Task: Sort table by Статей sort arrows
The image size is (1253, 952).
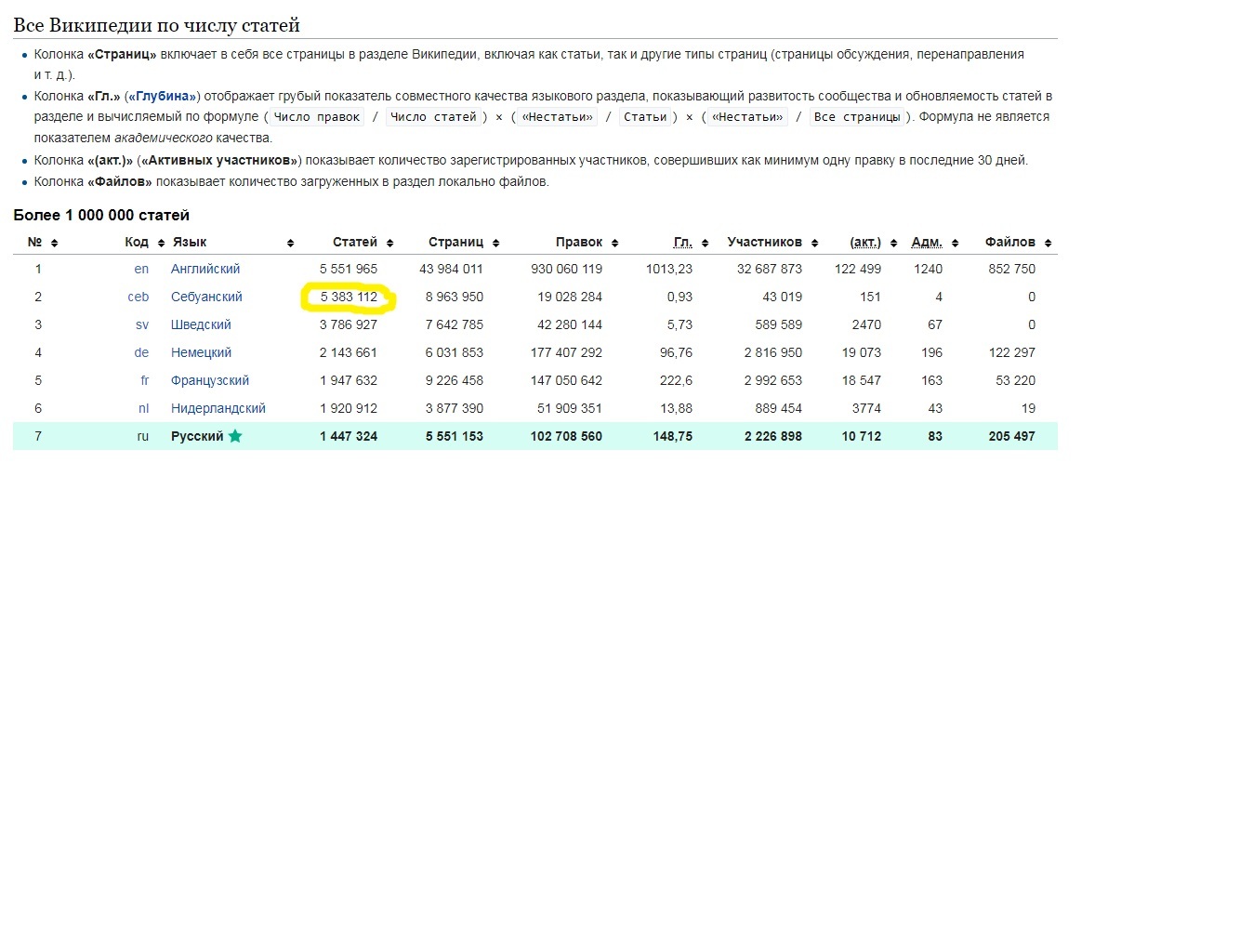Action: (x=389, y=243)
